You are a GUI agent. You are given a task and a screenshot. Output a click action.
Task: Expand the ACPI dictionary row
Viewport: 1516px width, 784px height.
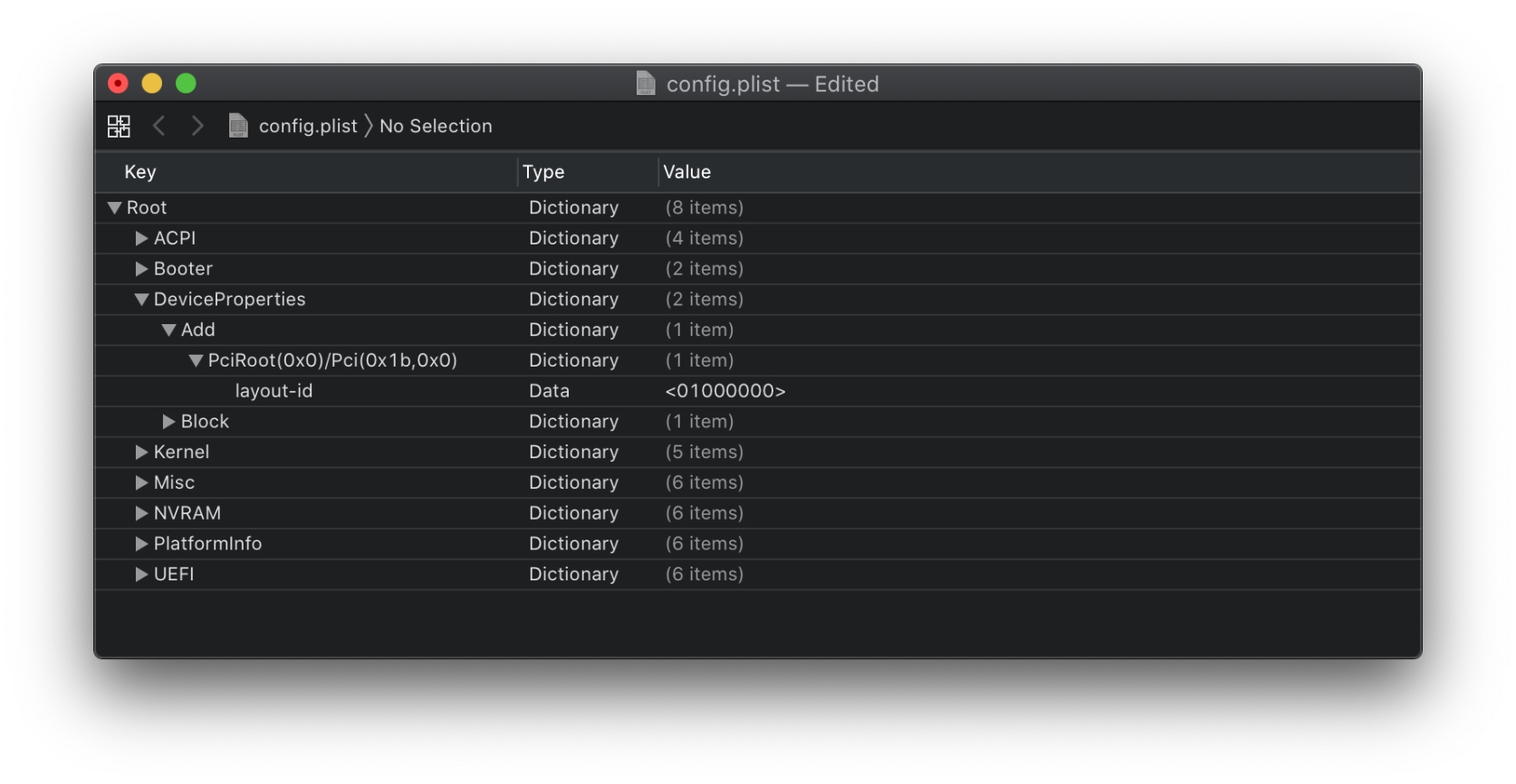coord(141,238)
